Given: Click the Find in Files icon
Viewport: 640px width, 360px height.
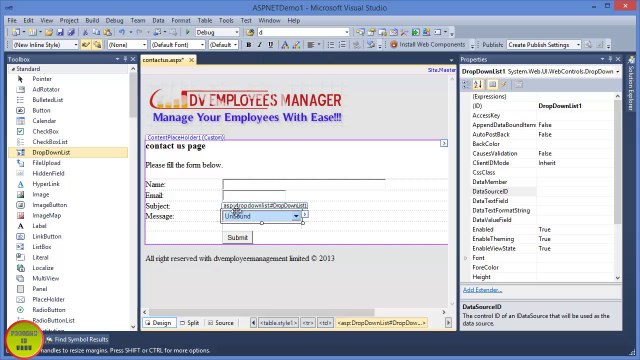Looking at the screenshot, I should coord(250,32).
